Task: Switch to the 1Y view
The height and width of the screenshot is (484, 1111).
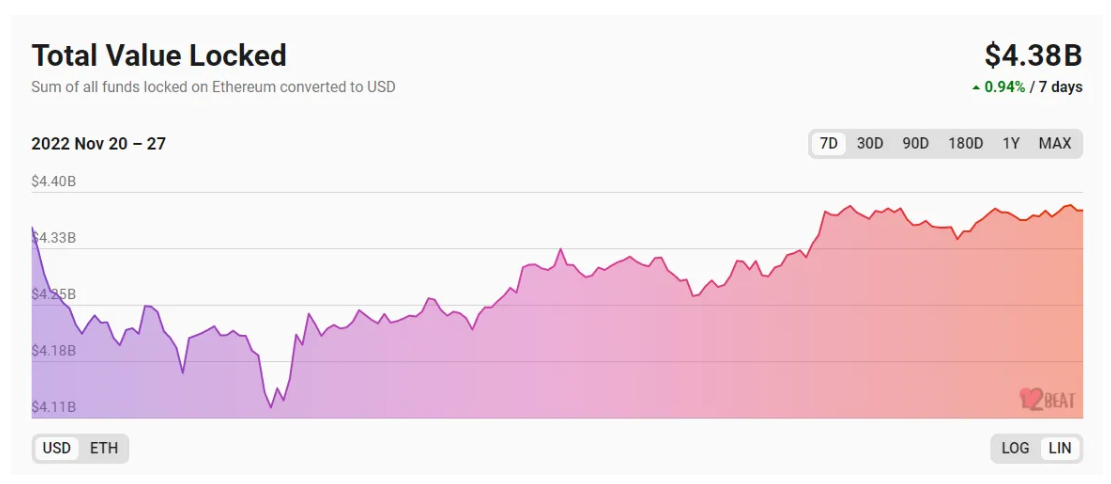Action: [x=1011, y=143]
